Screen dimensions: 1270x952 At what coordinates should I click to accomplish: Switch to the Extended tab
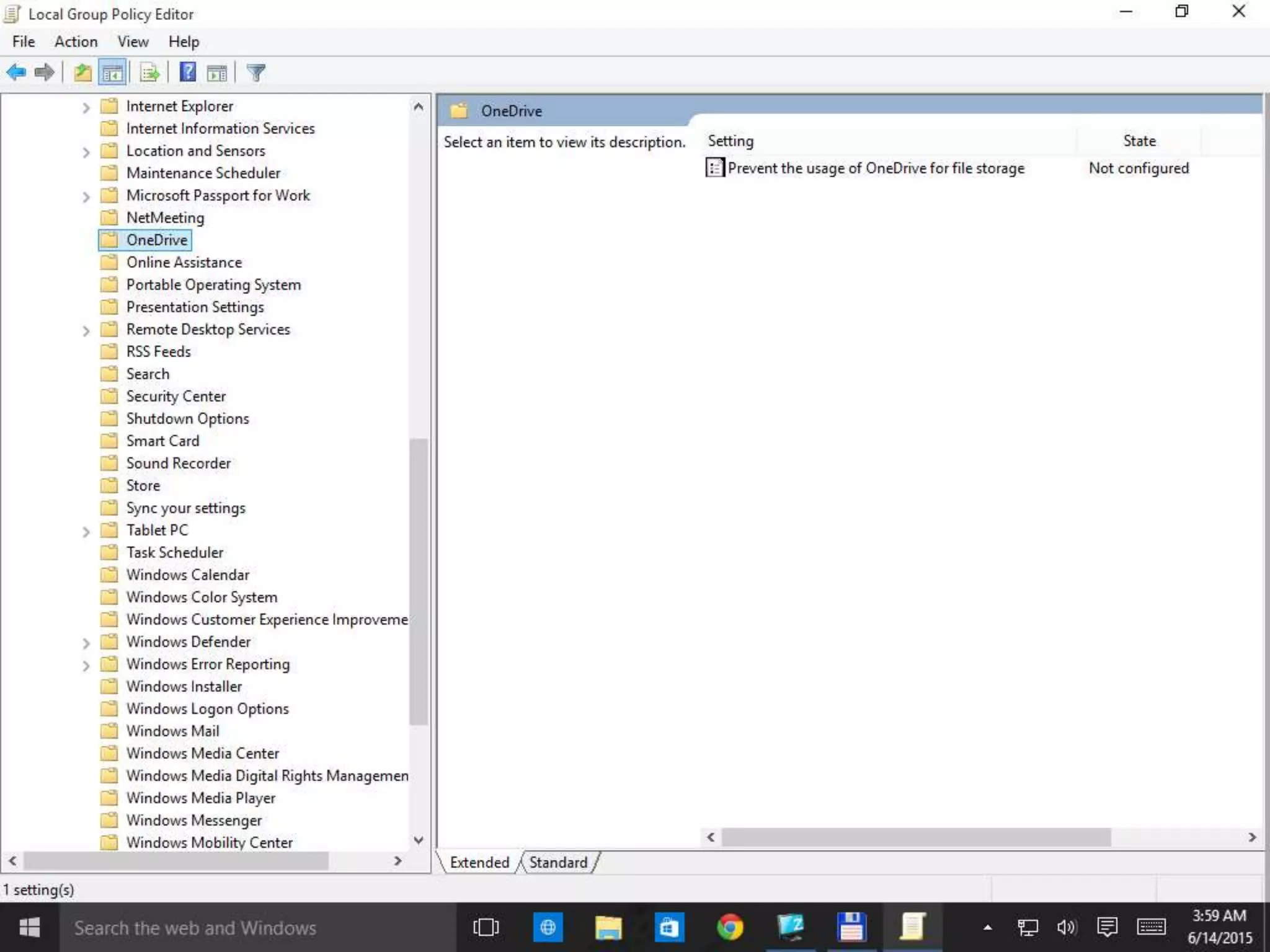(x=479, y=862)
